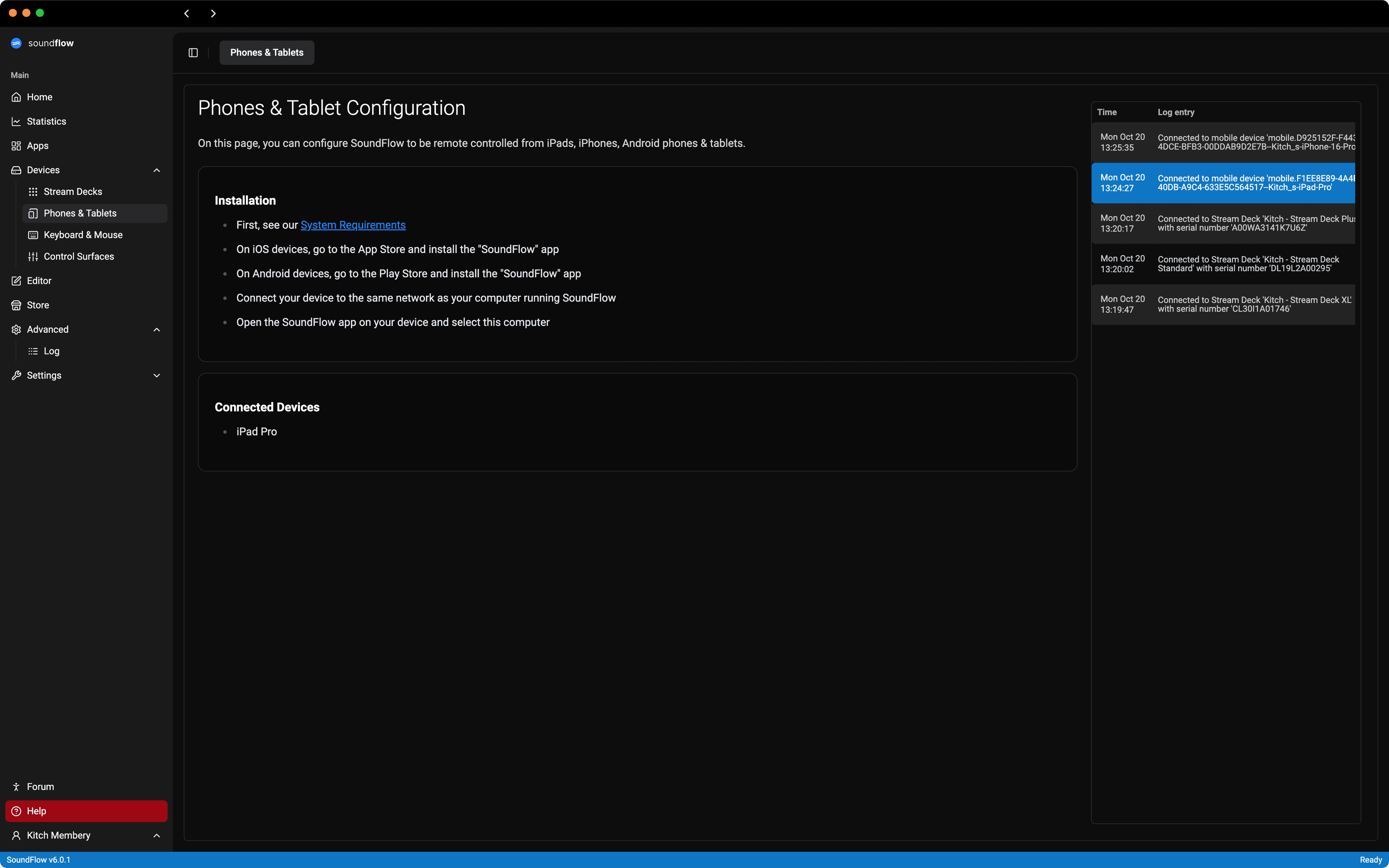Click the SoundFlow logo icon
This screenshot has width=1389, height=868.
[16, 43]
